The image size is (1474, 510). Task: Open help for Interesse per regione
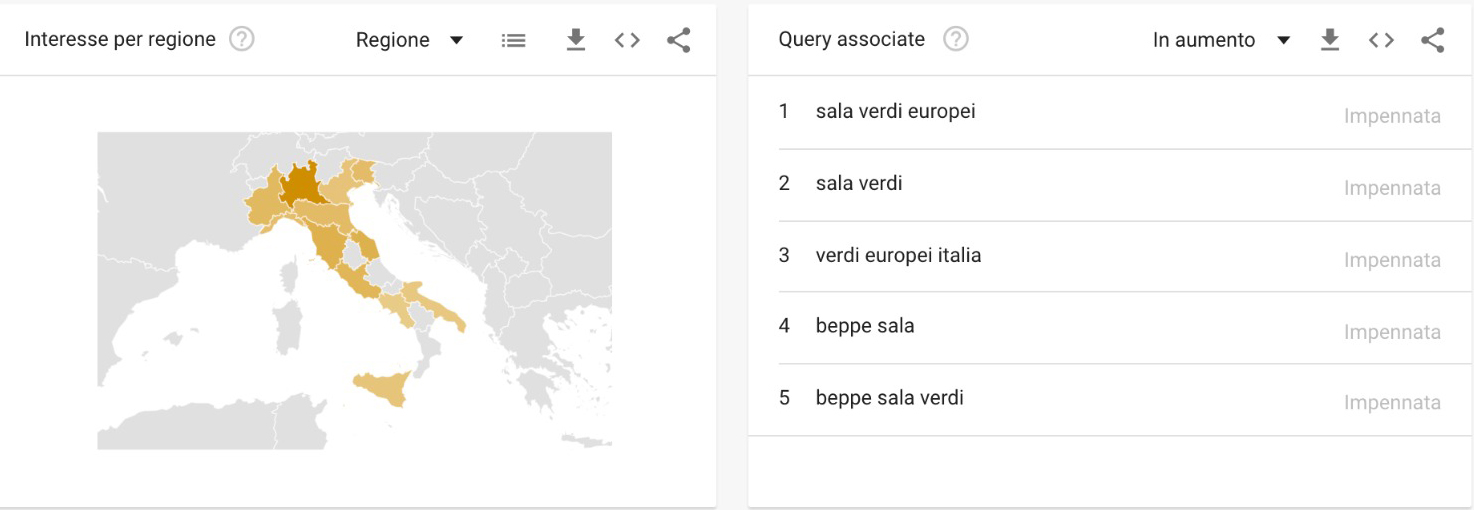242,40
